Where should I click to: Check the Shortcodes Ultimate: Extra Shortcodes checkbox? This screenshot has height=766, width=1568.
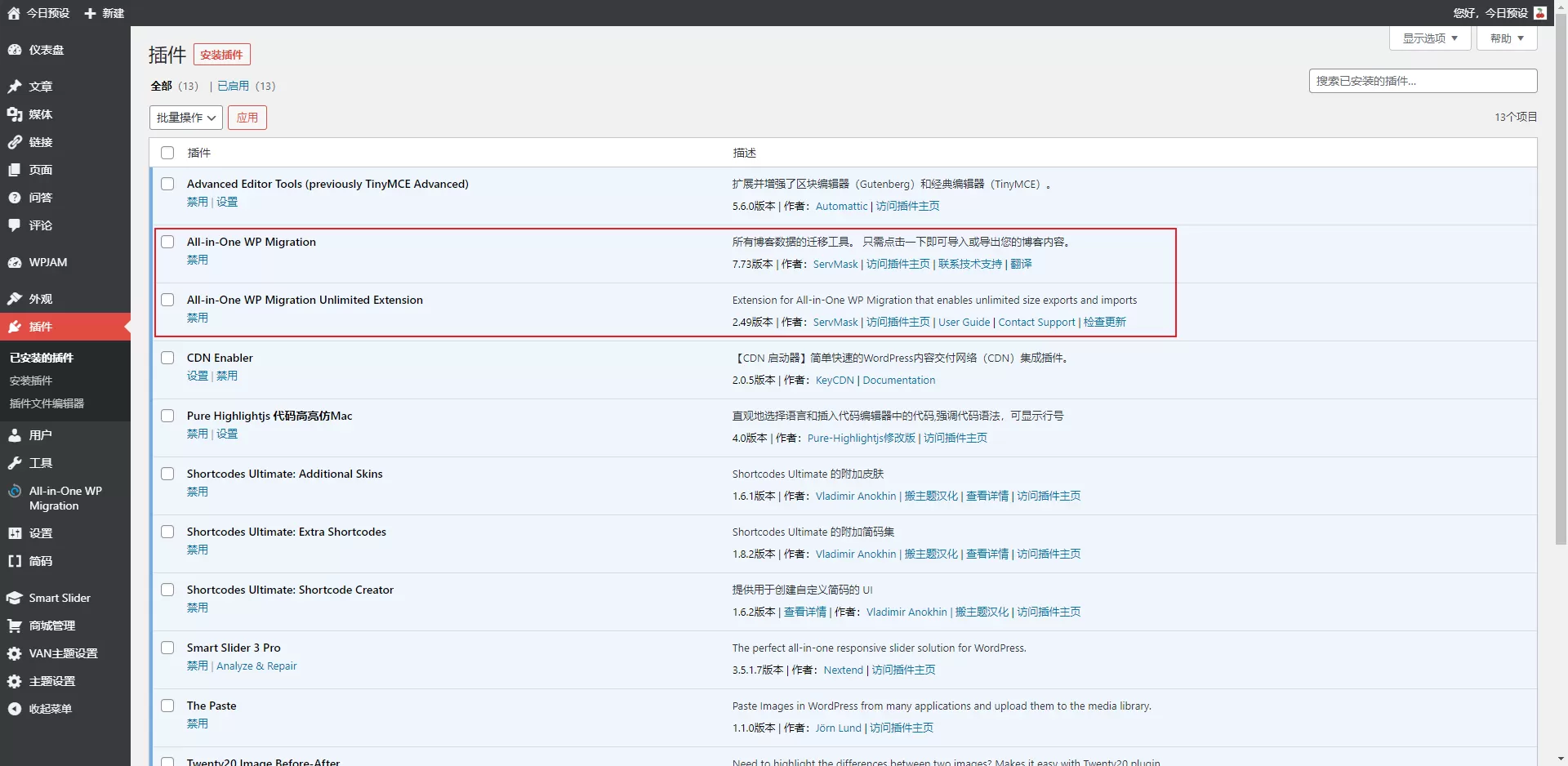(x=167, y=532)
